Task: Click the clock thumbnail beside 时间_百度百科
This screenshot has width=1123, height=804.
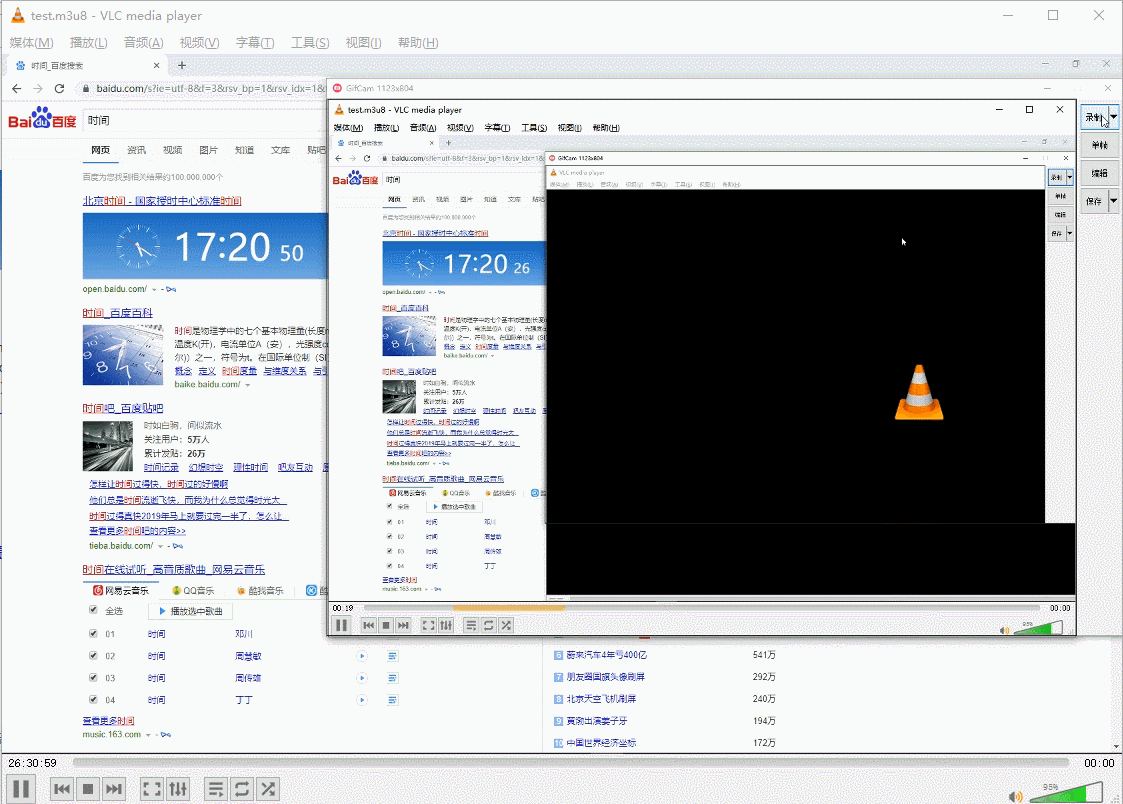Action: (x=123, y=355)
